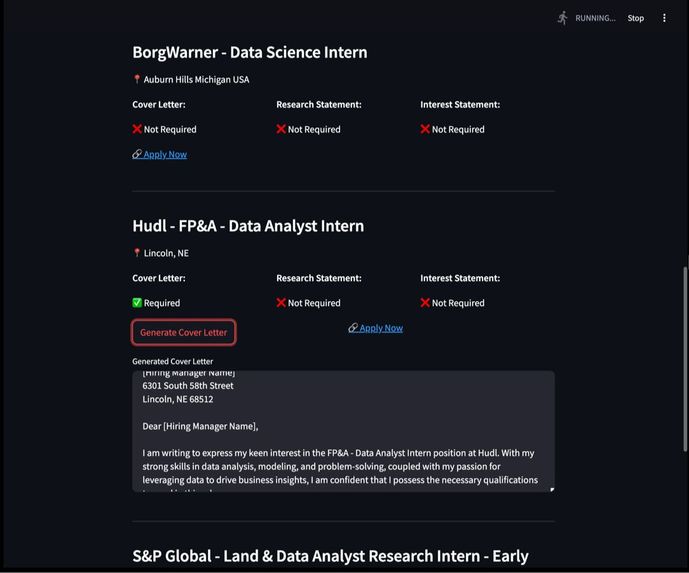689x573 pixels.
Task: Click the BorgWarner location pin icon
Action: (x=137, y=79)
